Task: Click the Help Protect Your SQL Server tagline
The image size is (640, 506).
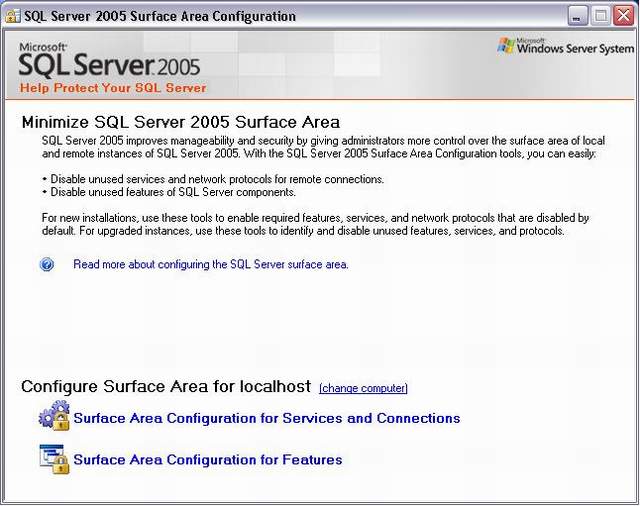Action: click(113, 88)
